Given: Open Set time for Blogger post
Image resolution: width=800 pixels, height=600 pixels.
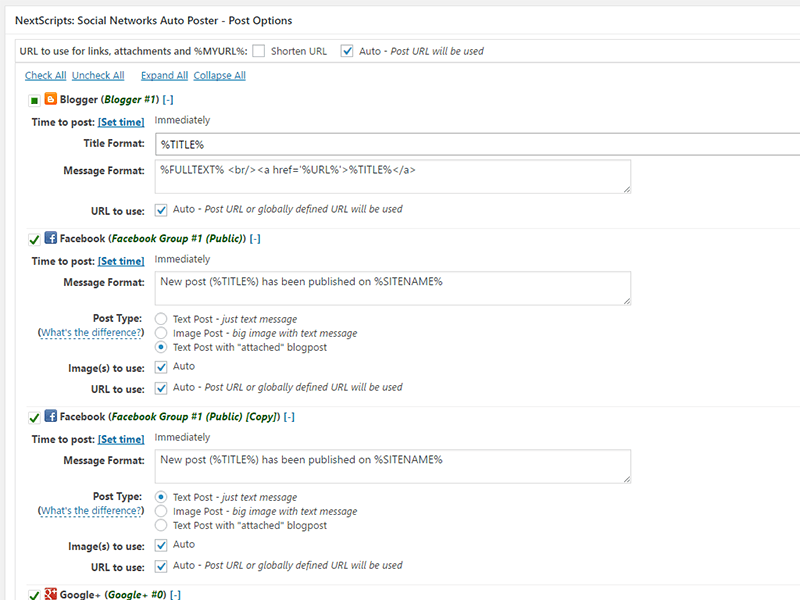Looking at the screenshot, I should click(121, 122).
